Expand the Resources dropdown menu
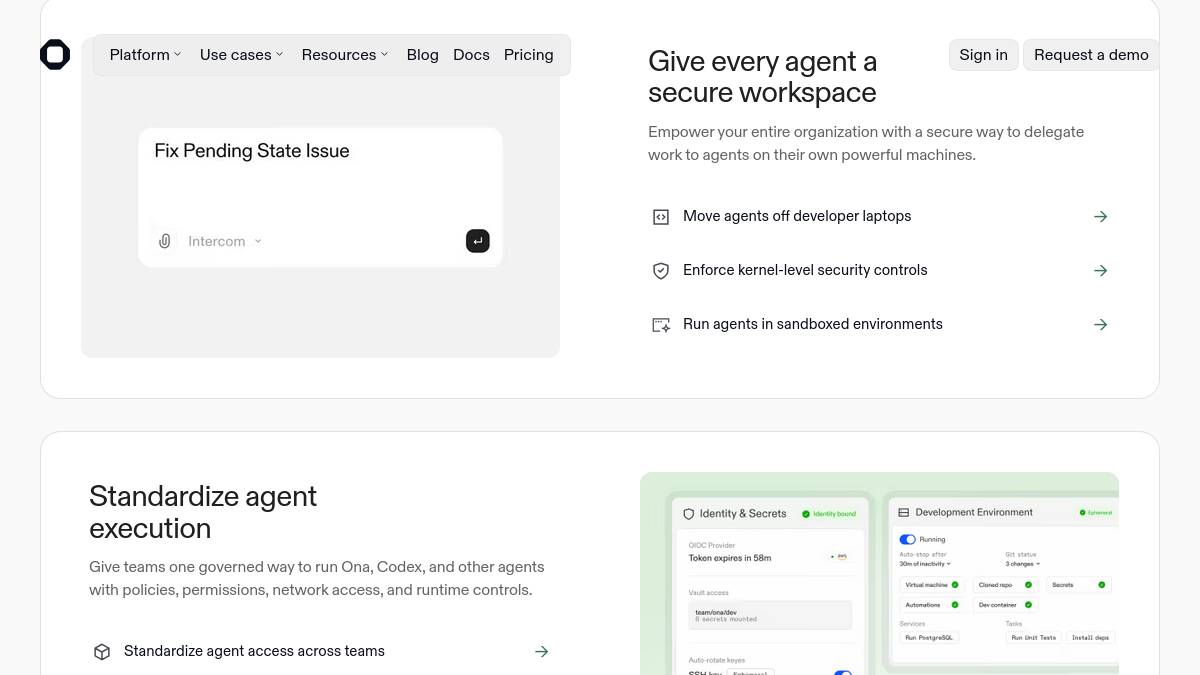Image resolution: width=1200 pixels, height=675 pixels. coord(345,55)
